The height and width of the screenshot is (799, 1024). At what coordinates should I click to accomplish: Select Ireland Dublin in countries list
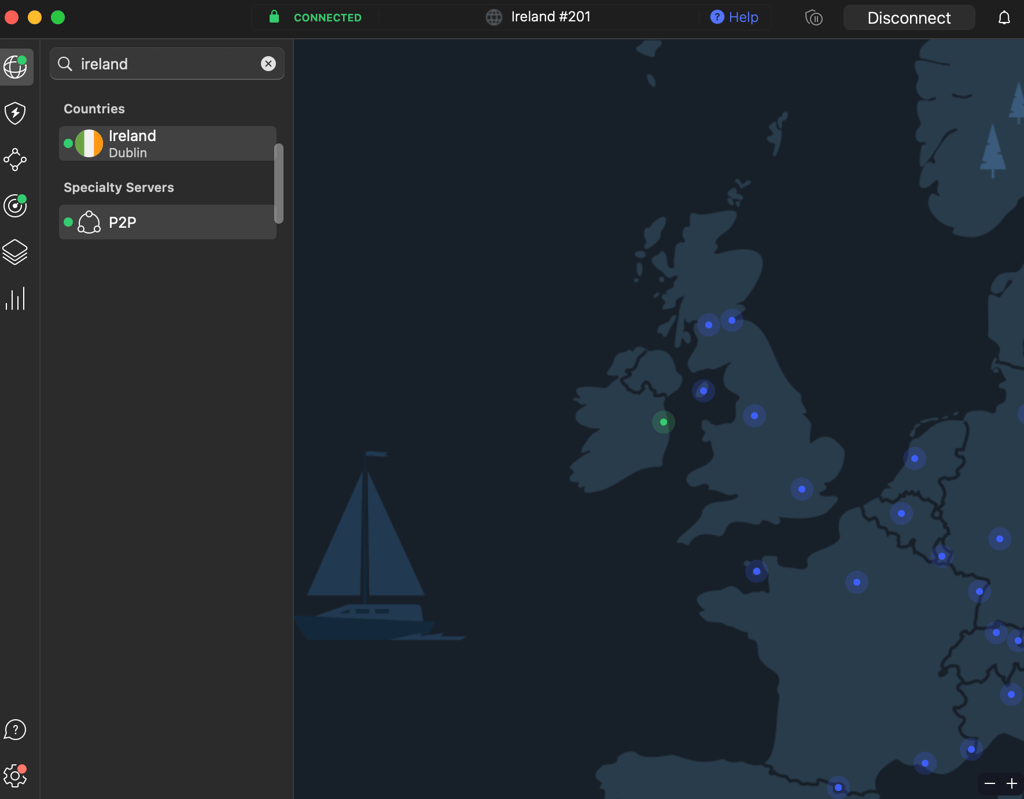(x=168, y=143)
